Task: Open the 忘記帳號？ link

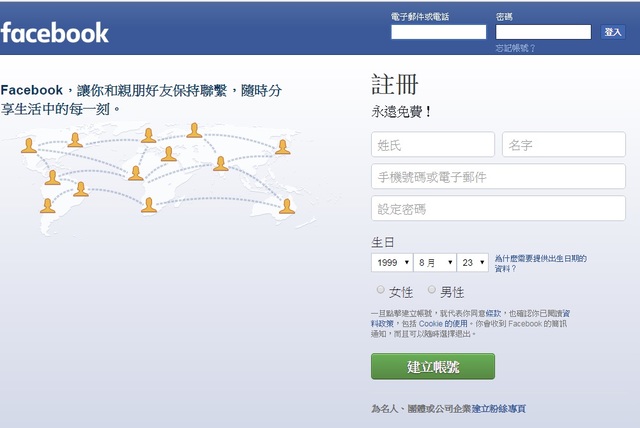Action: tap(515, 48)
